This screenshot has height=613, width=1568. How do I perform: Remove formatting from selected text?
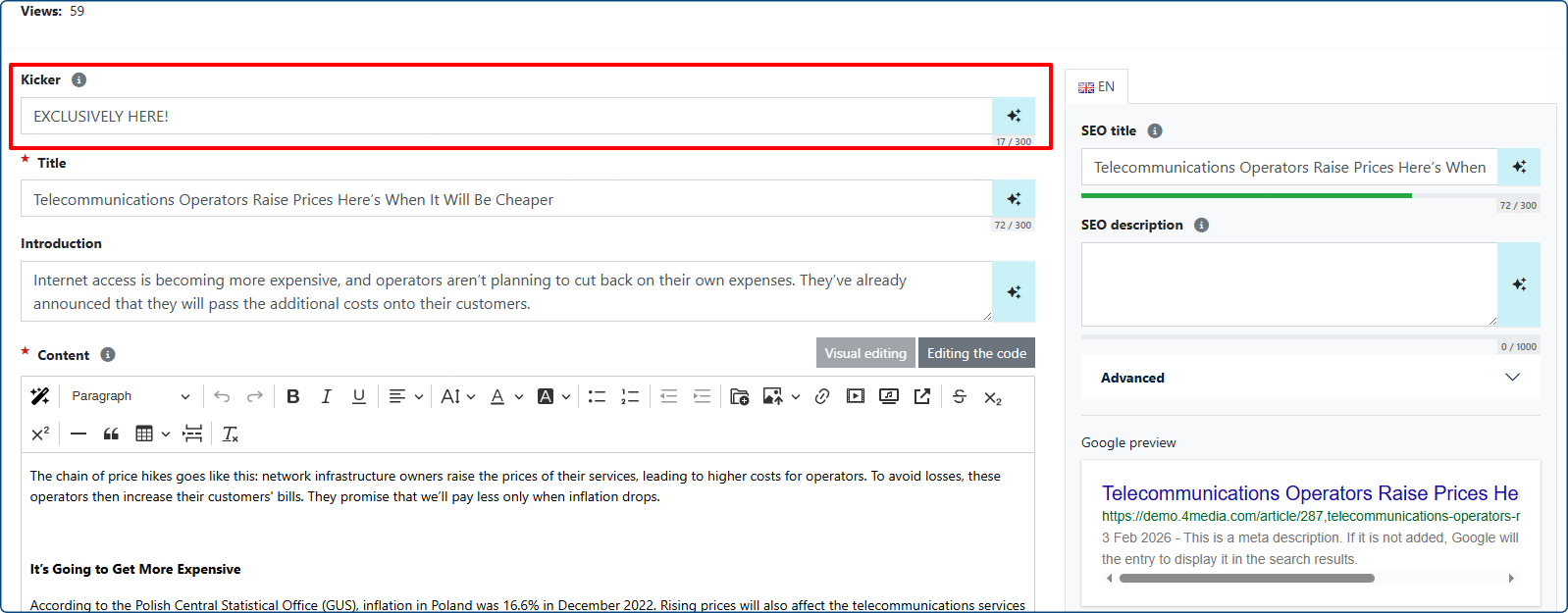(x=231, y=434)
